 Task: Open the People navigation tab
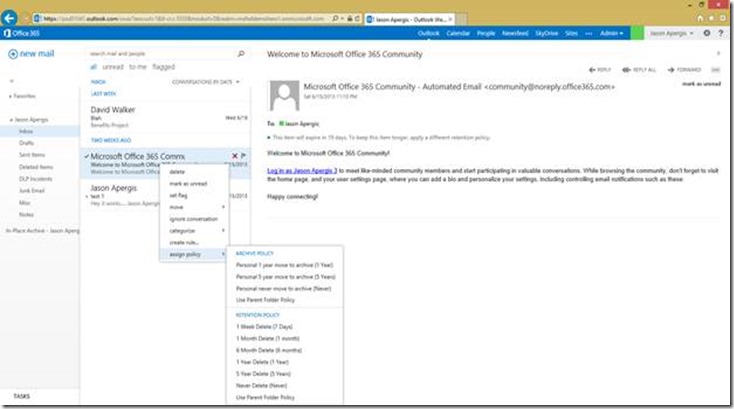[x=486, y=33]
